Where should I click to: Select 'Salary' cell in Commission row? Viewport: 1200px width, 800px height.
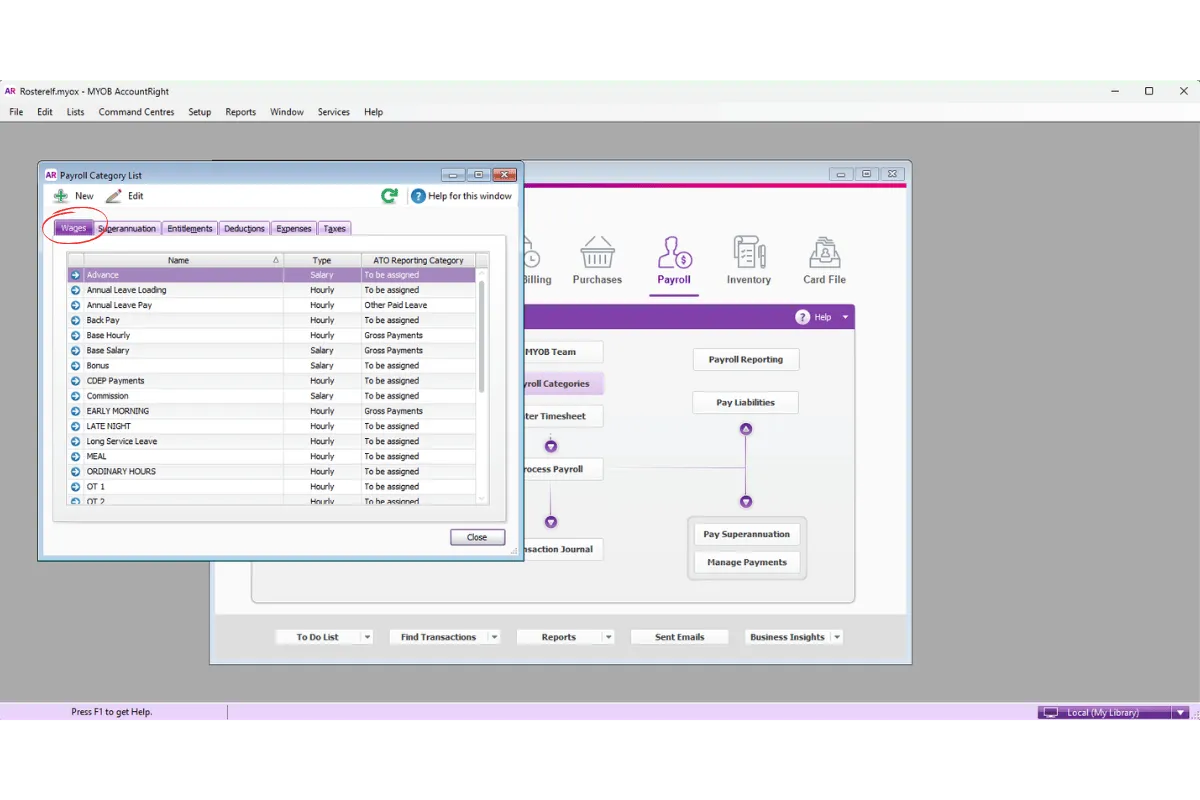322,396
